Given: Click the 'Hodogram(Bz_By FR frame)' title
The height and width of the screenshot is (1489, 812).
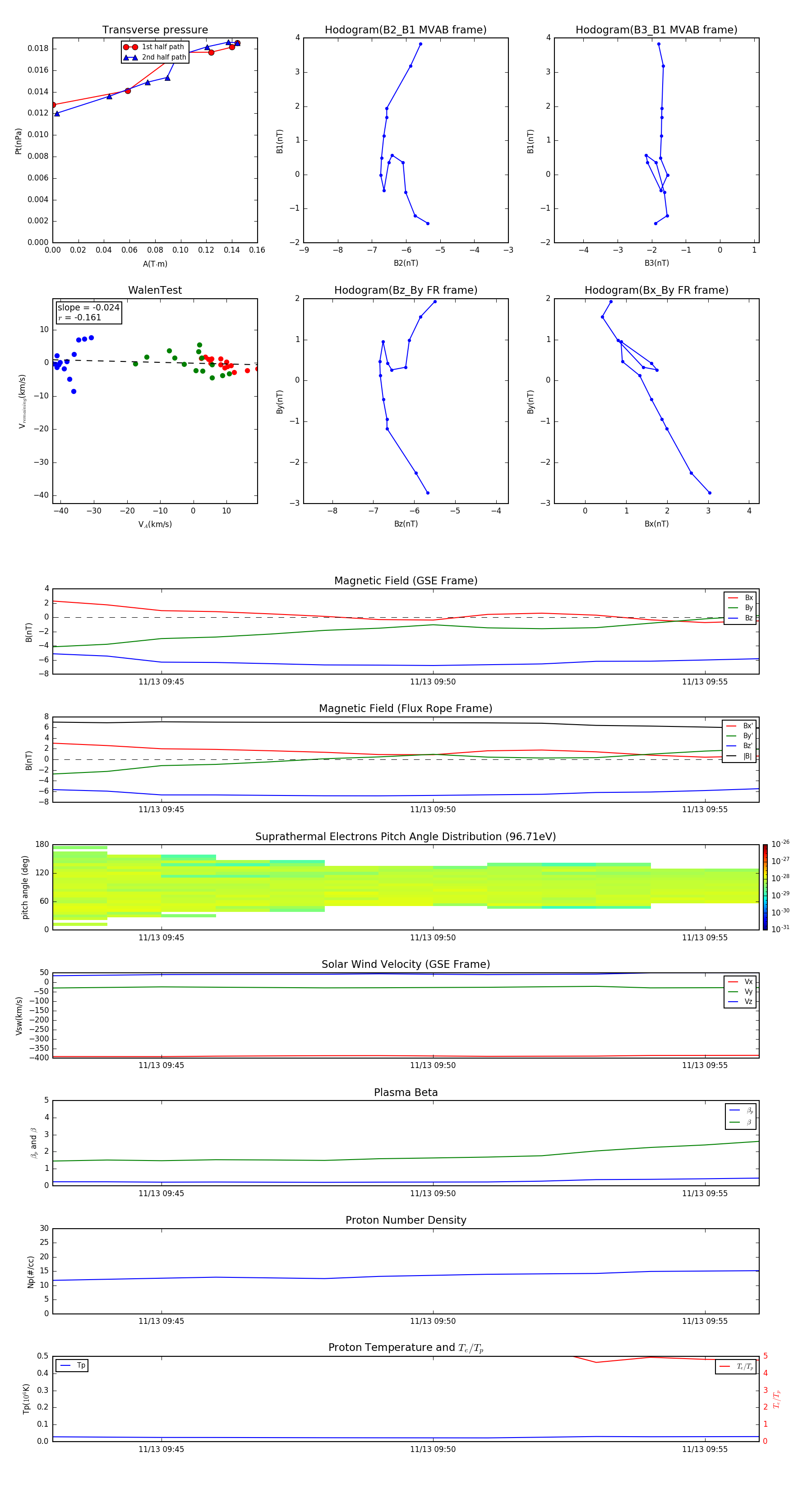Looking at the screenshot, I should click(406, 290).
